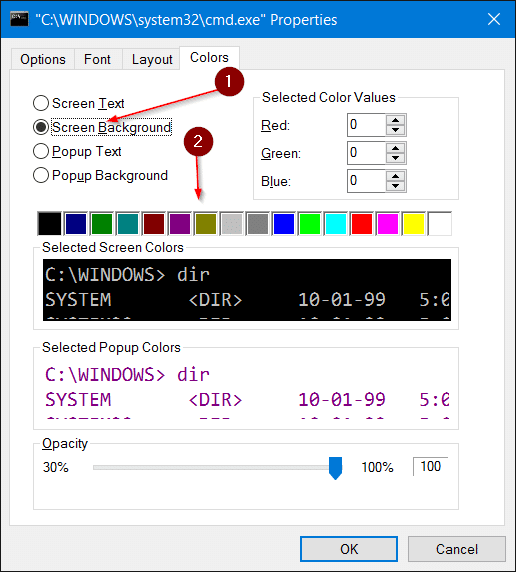Screen dimensions: 516x572
Task: Close the Properties dialog
Action: coord(494,19)
